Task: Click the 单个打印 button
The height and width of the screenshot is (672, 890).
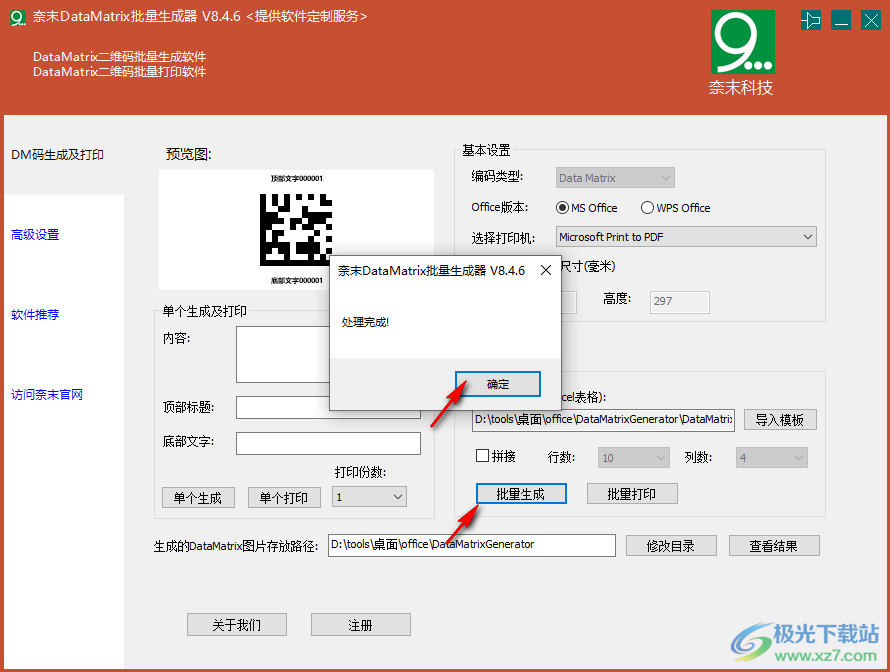Action: point(284,498)
